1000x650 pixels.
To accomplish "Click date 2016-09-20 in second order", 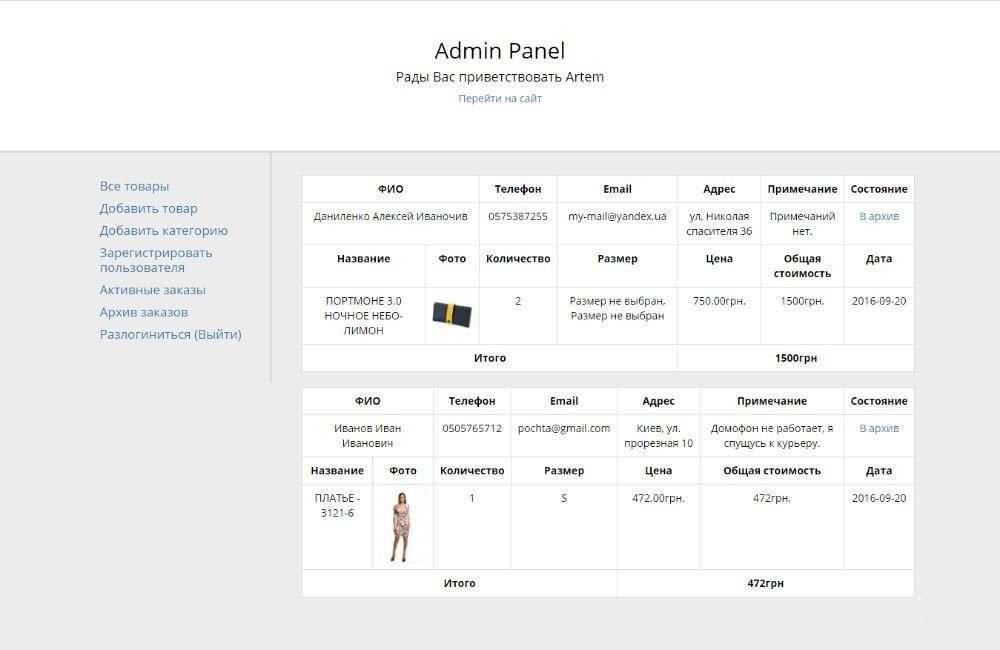I will coord(879,498).
